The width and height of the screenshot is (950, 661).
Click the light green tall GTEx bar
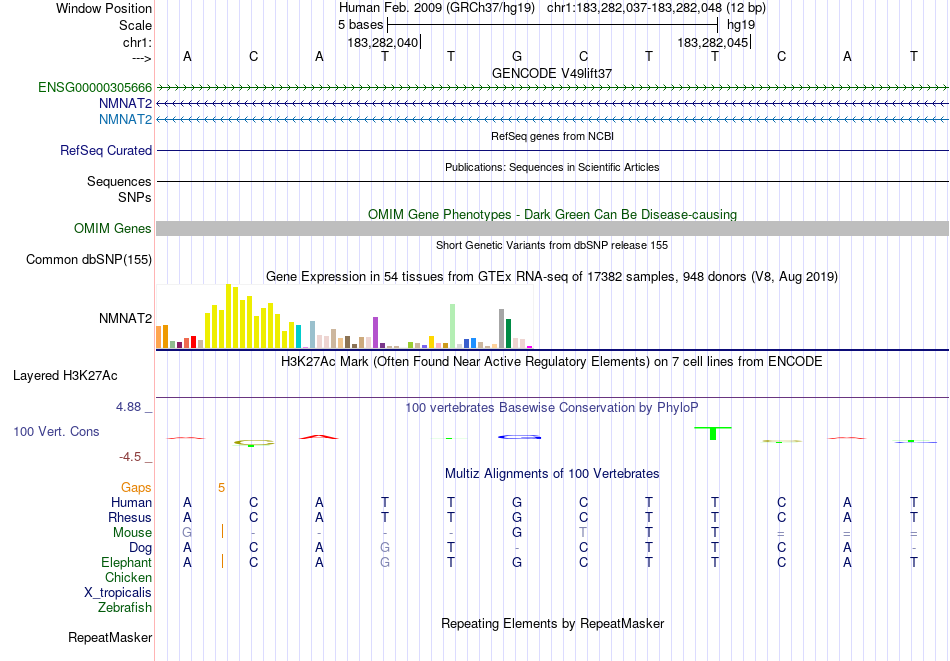tap(453, 326)
